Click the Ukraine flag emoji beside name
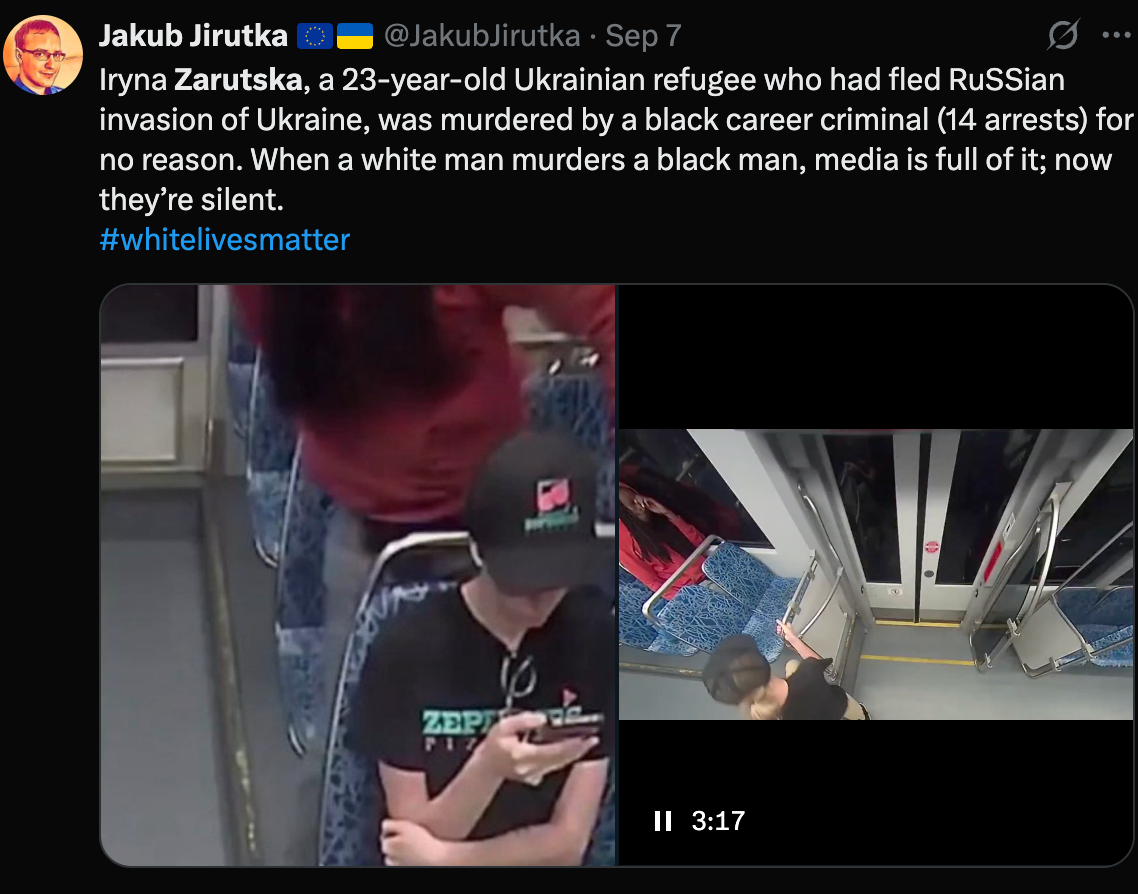 pyautogui.click(x=355, y=36)
